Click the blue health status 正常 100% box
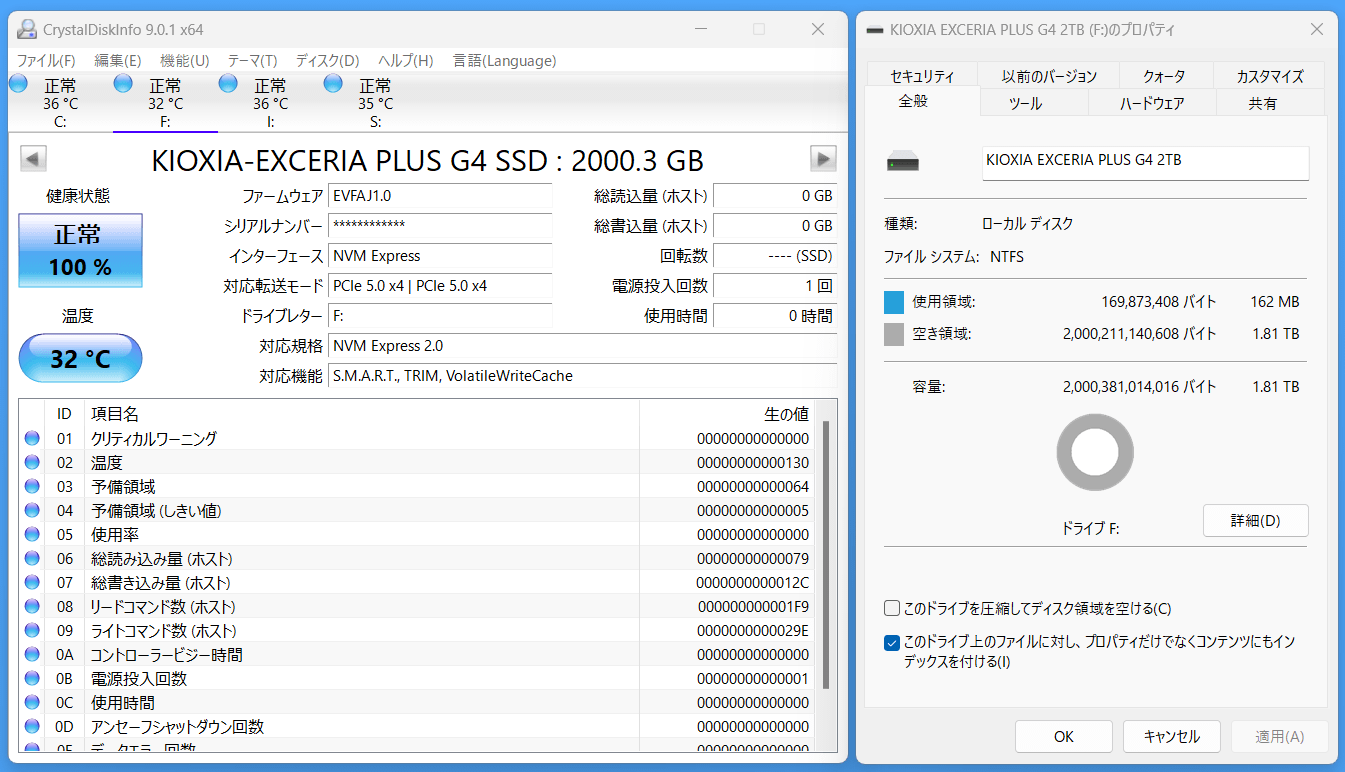The width and height of the screenshot is (1345, 772). 80,250
